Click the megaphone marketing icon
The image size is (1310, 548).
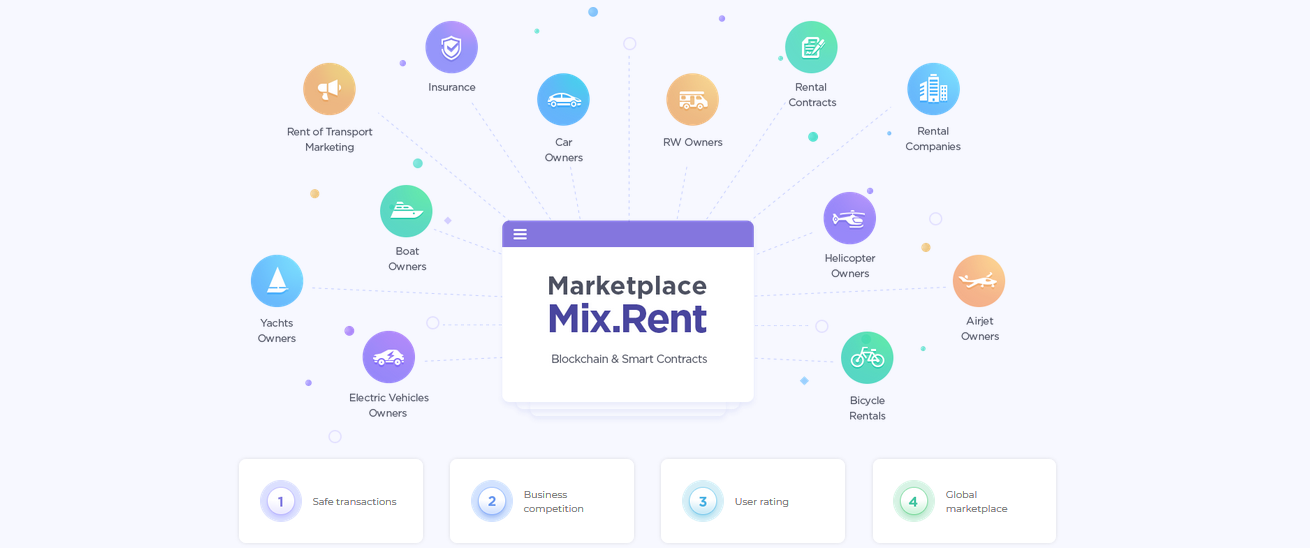pyautogui.click(x=329, y=89)
